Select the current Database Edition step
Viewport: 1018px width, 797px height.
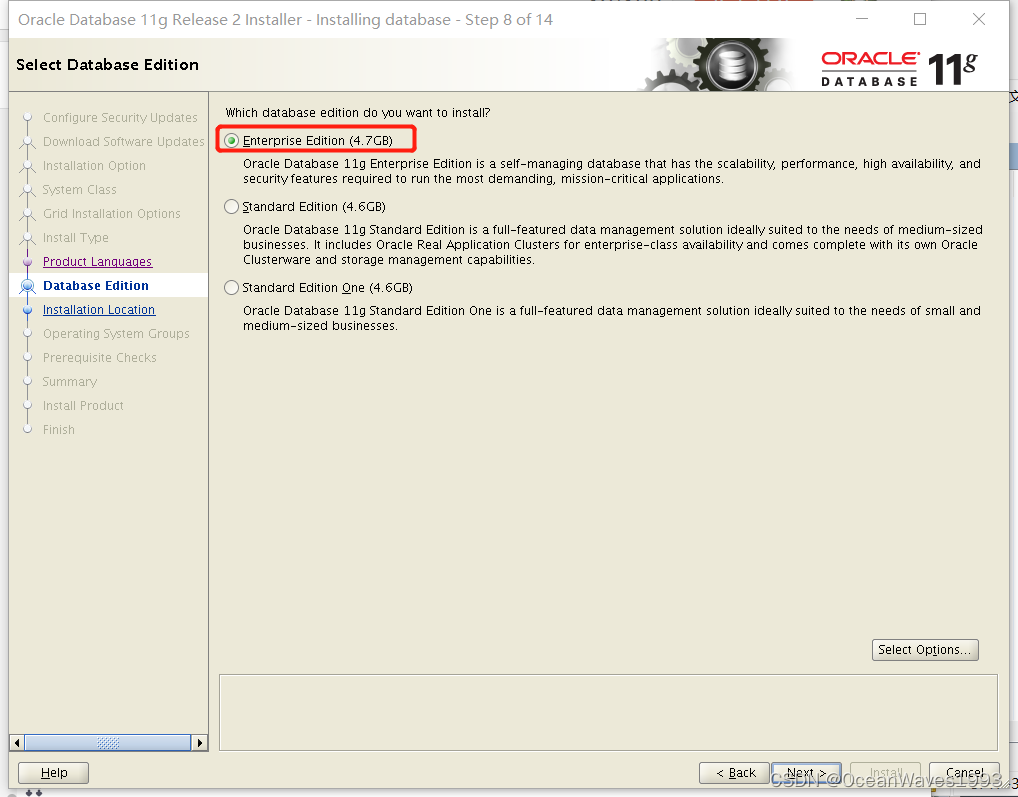pos(95,286)
